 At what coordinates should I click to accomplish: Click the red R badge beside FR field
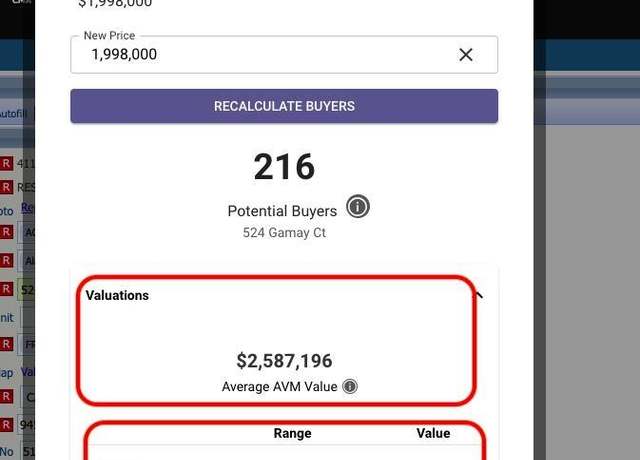coord(6,344)
